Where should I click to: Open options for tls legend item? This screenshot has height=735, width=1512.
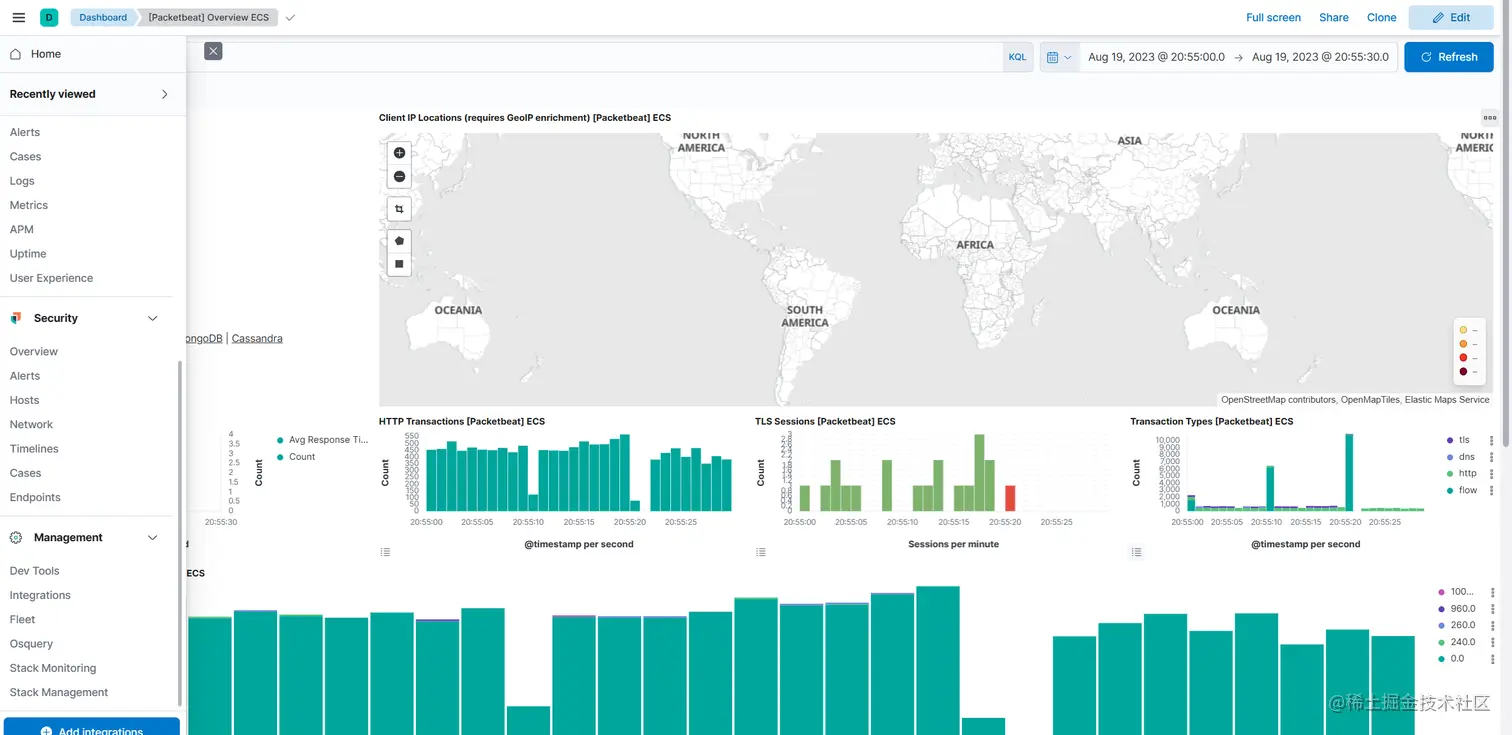pos(1492,440)
